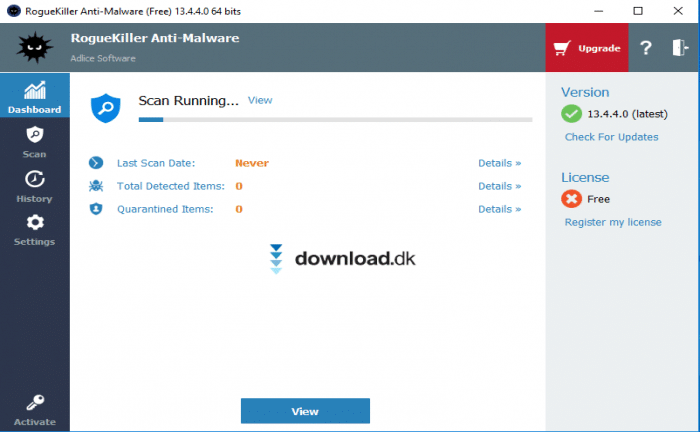Click the green checkmark version icon

(x=571, y=114)
